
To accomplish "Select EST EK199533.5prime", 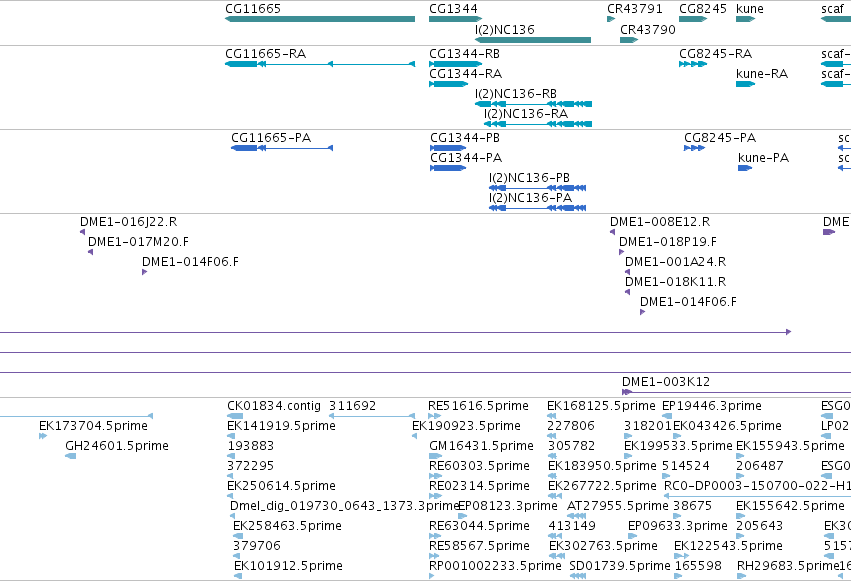I will [628, 456].
